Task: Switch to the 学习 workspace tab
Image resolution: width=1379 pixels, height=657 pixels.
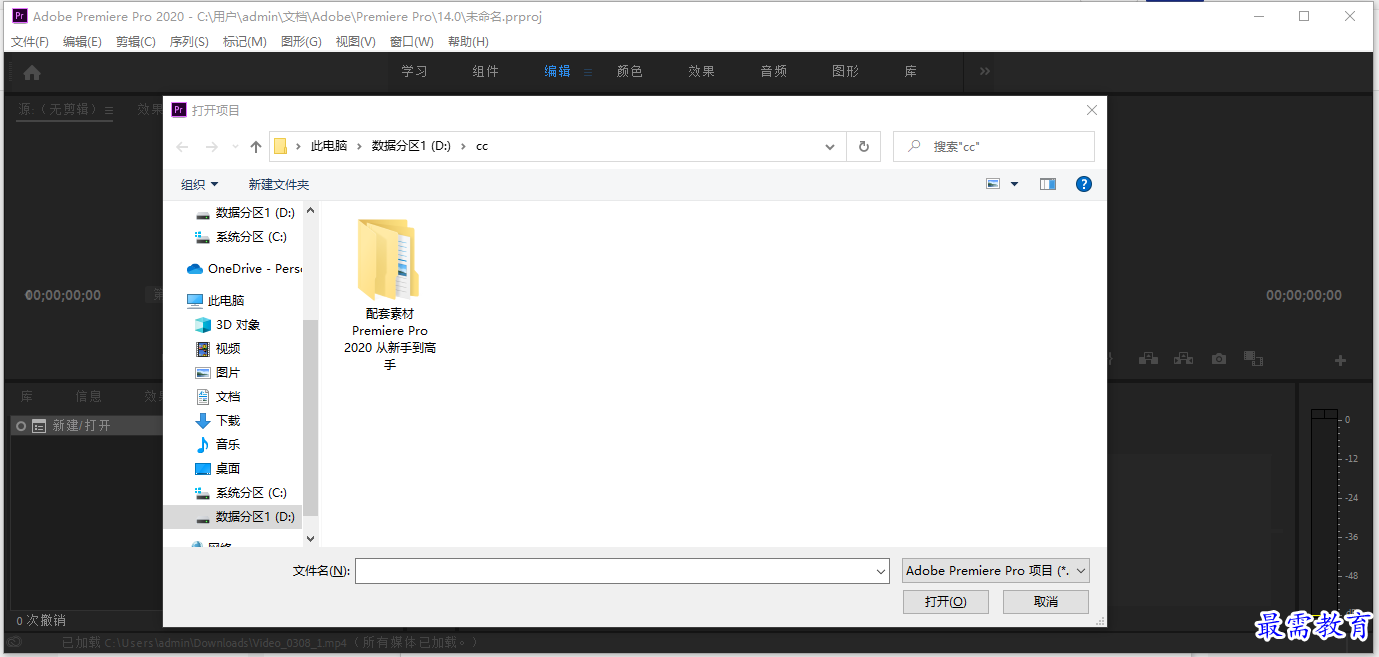Action: tap(414, 72)
